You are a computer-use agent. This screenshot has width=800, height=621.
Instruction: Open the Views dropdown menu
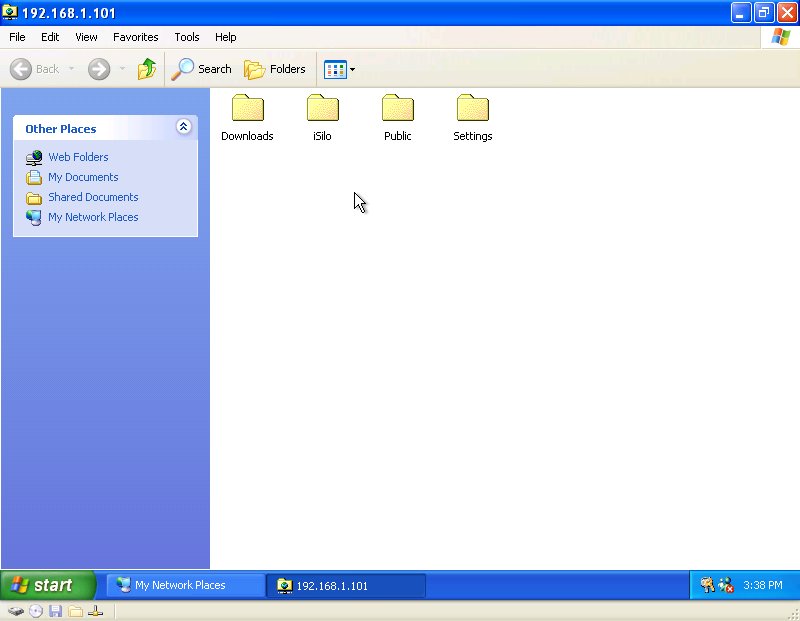340,69
